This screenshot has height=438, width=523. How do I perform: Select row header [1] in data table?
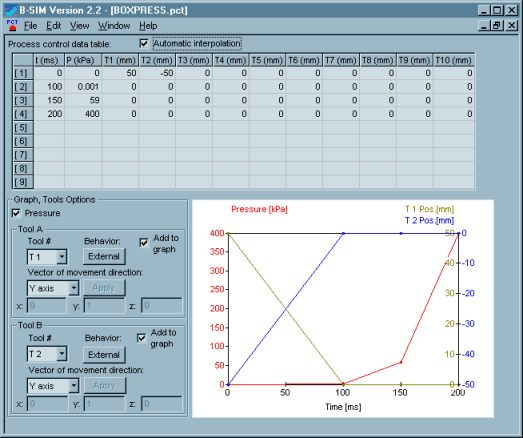(22, 73)
